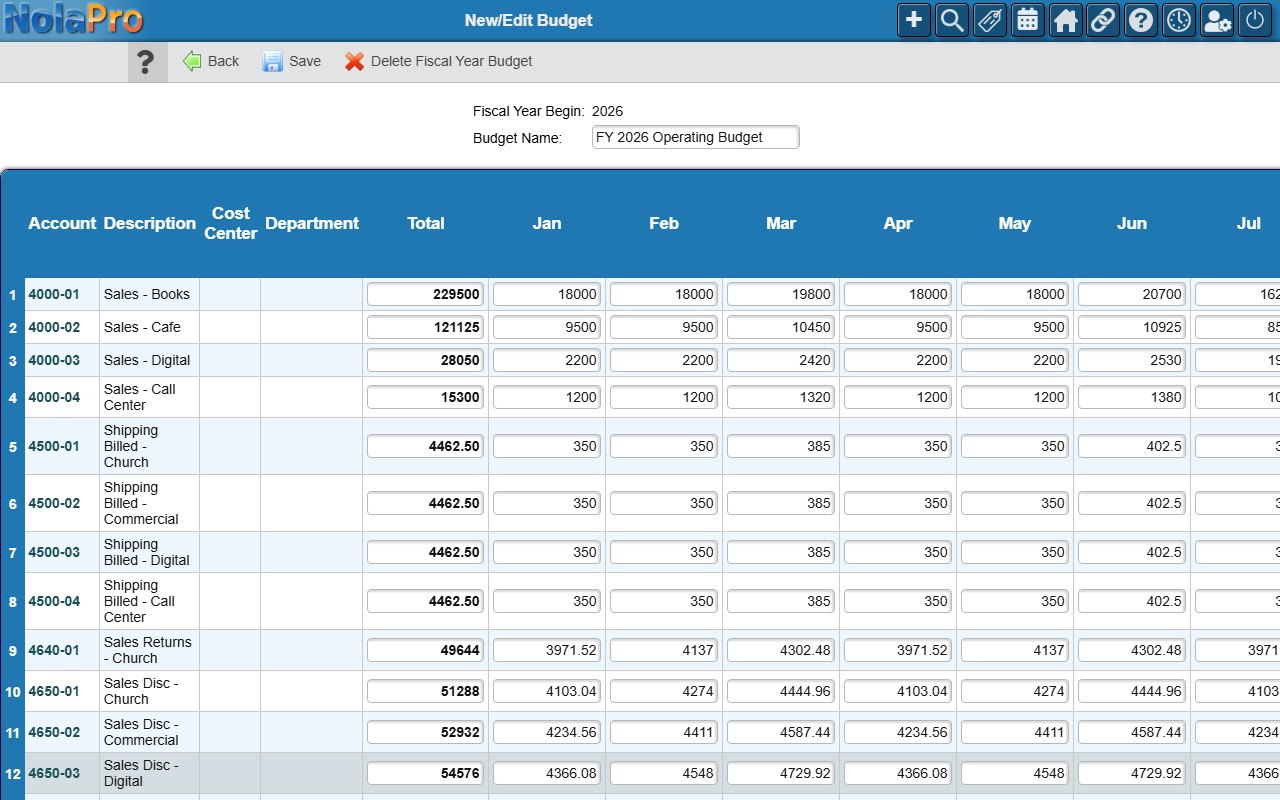Click the chain links icon

1103,20
